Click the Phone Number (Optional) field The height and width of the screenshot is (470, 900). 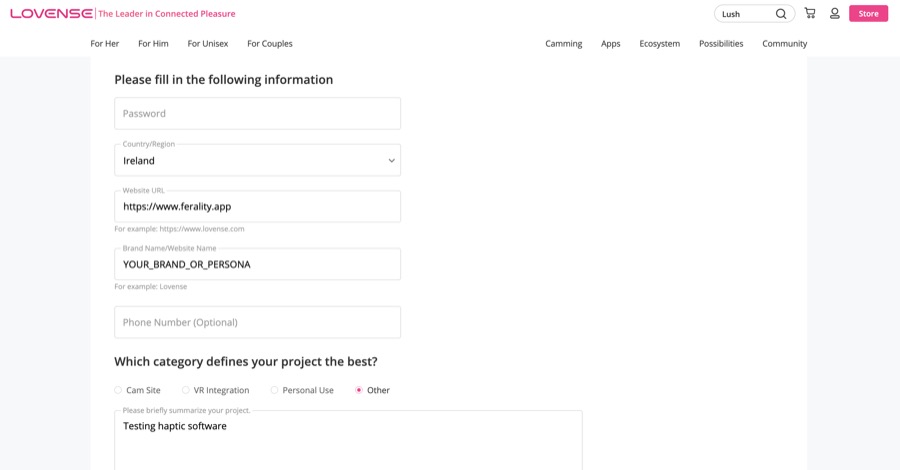click(x=257, y=323)
